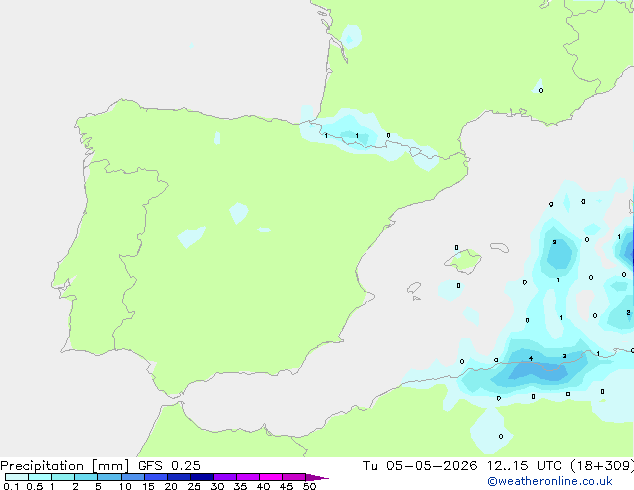This screenshot has height=490, width=634.
Task: Click the '25' legend scale label
Action: point(194,486)
